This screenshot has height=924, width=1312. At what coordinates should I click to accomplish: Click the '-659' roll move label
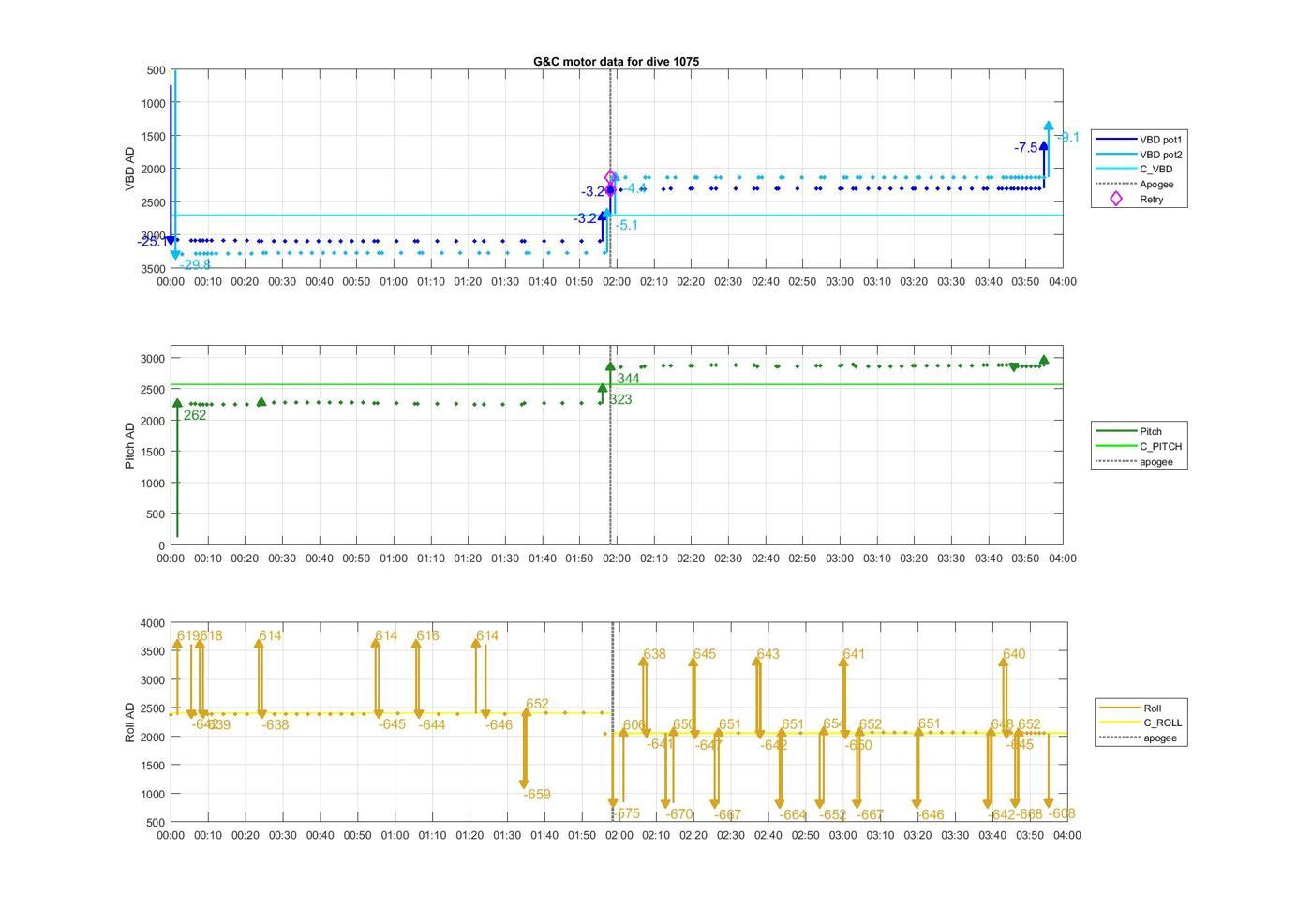click(537, 795)
